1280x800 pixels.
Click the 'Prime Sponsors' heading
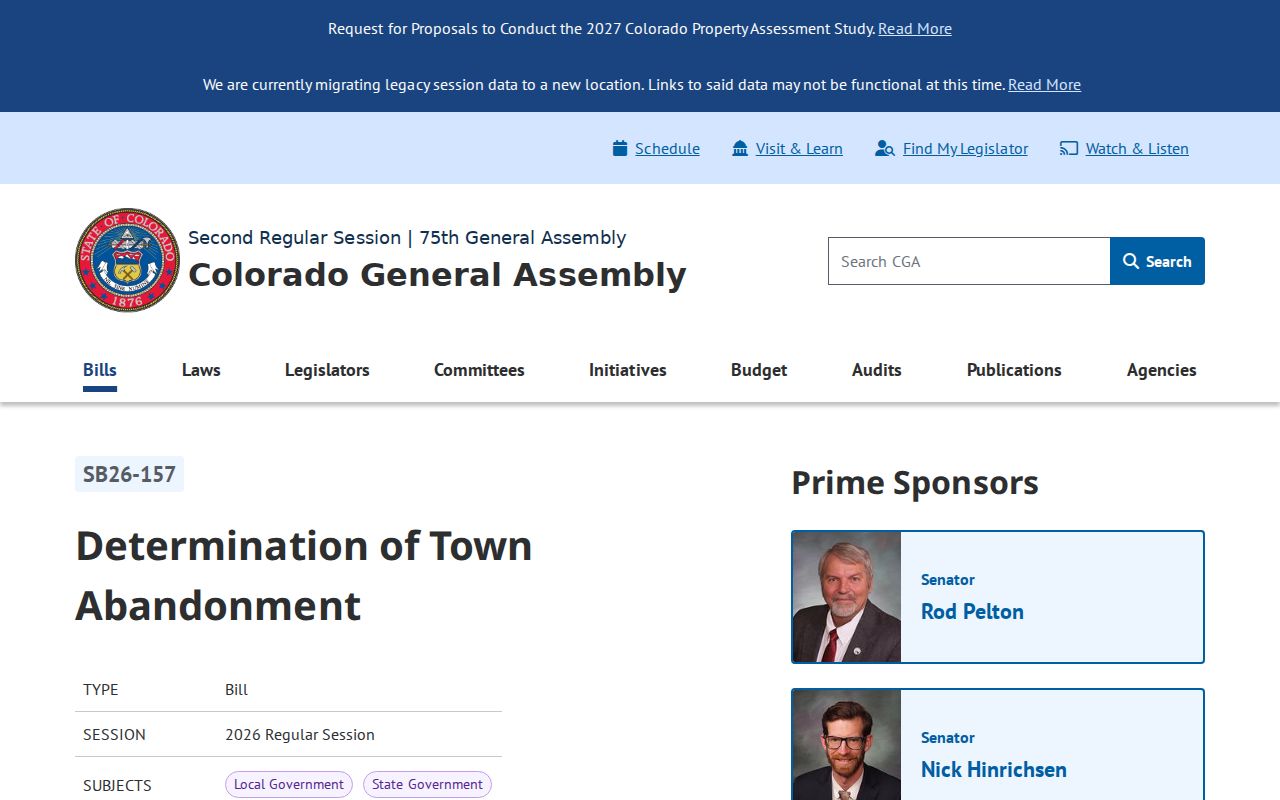pos(915,482)
